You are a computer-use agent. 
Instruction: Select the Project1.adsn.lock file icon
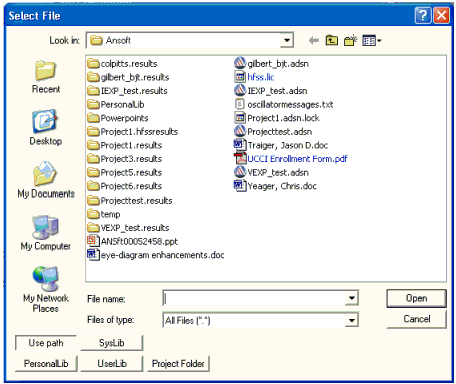(x=240, y=118)
